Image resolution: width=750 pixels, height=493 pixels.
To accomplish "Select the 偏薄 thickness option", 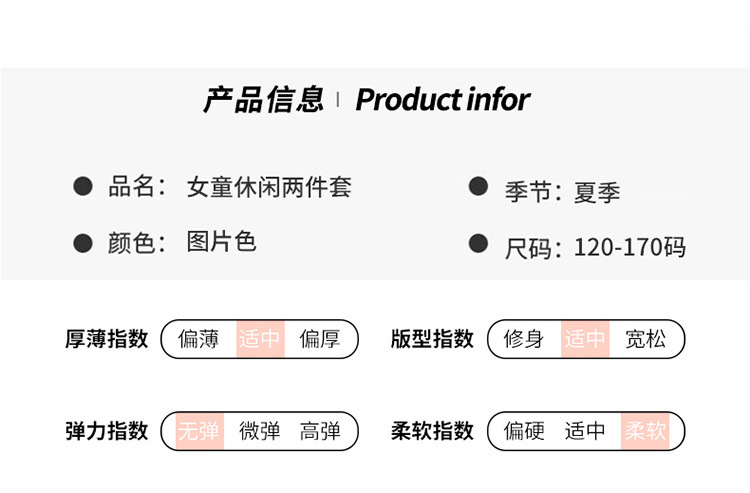I will pos(198,339).
